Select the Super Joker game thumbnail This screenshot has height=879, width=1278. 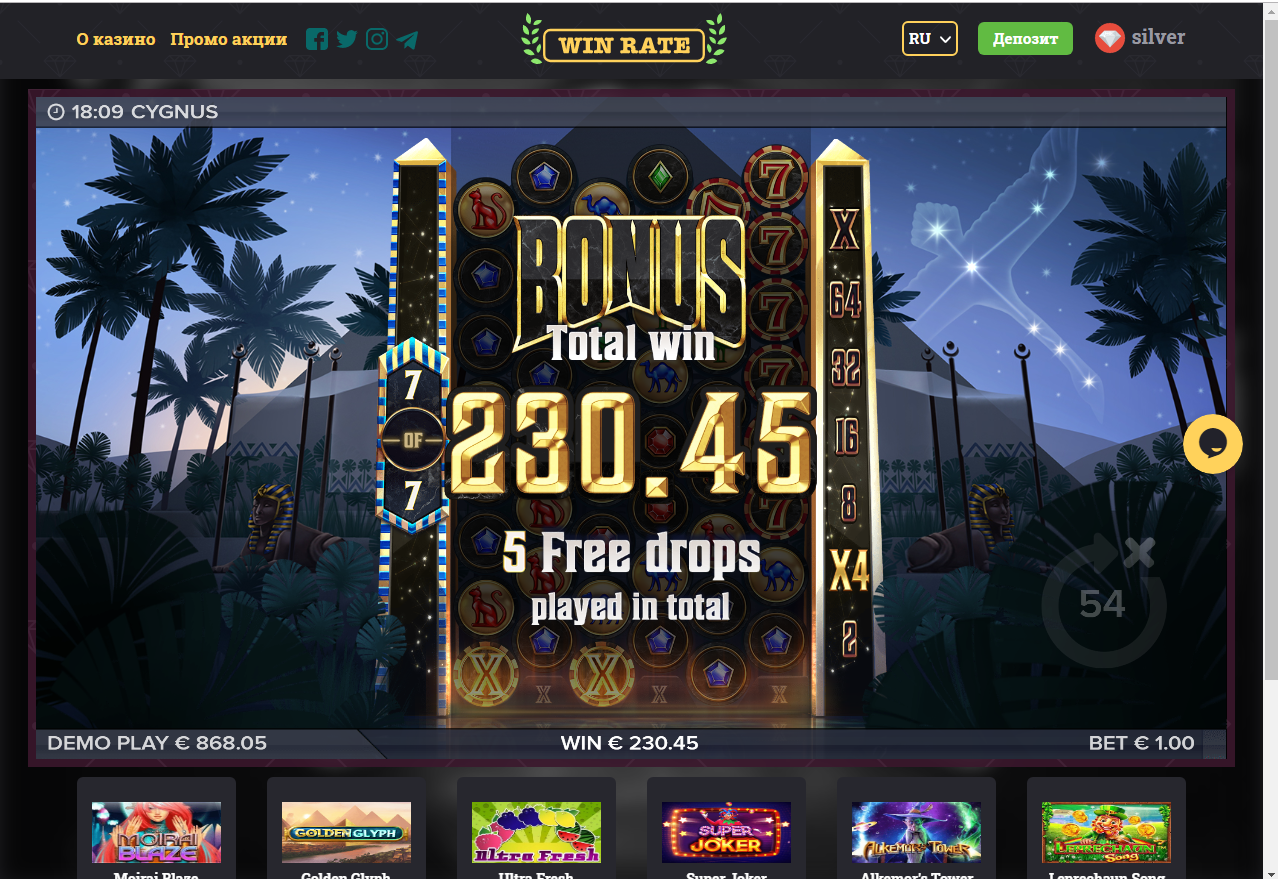click(726, 832)
